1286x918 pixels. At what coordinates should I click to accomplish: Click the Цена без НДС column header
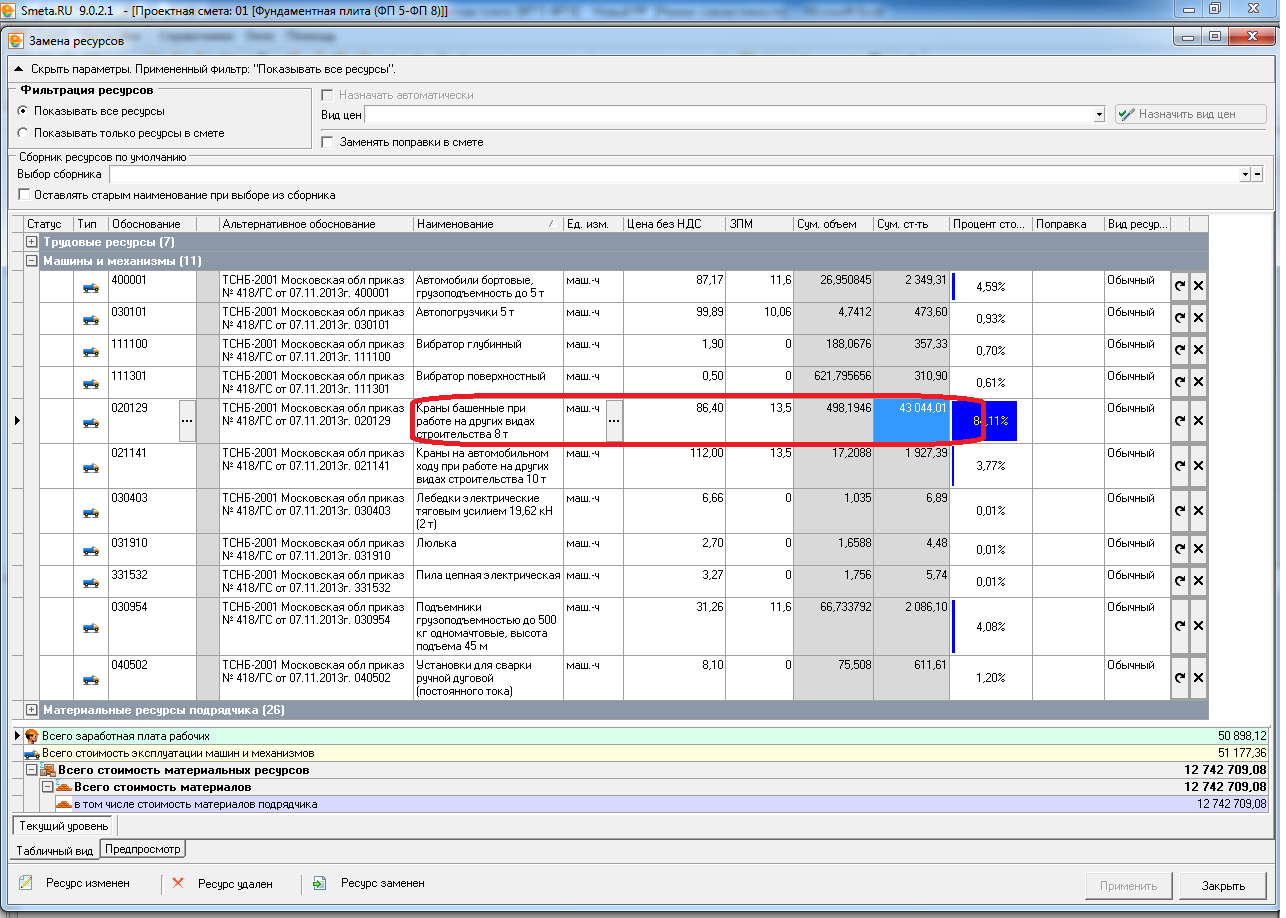674,224
